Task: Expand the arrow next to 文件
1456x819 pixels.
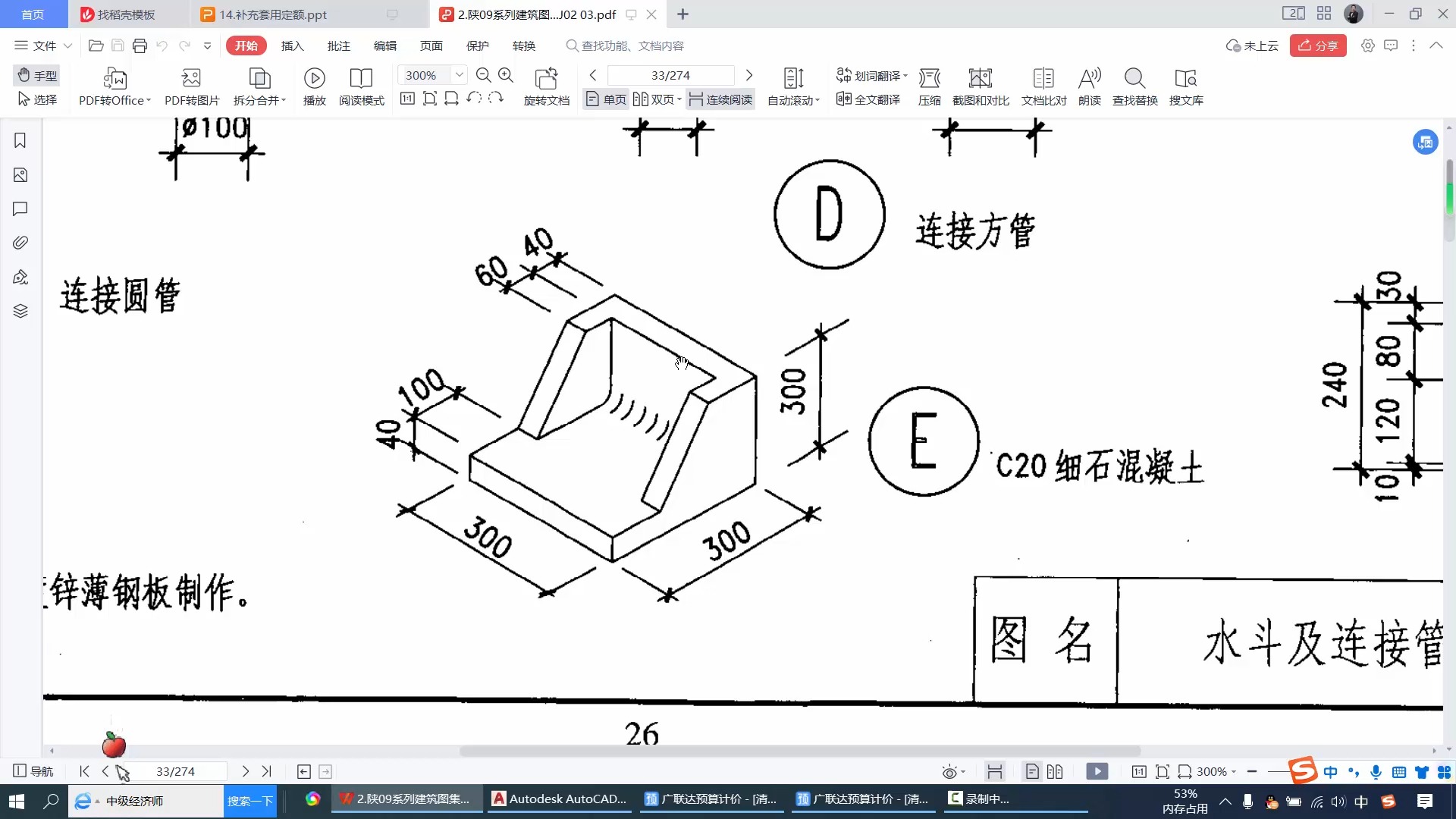Action: (67, 45)
